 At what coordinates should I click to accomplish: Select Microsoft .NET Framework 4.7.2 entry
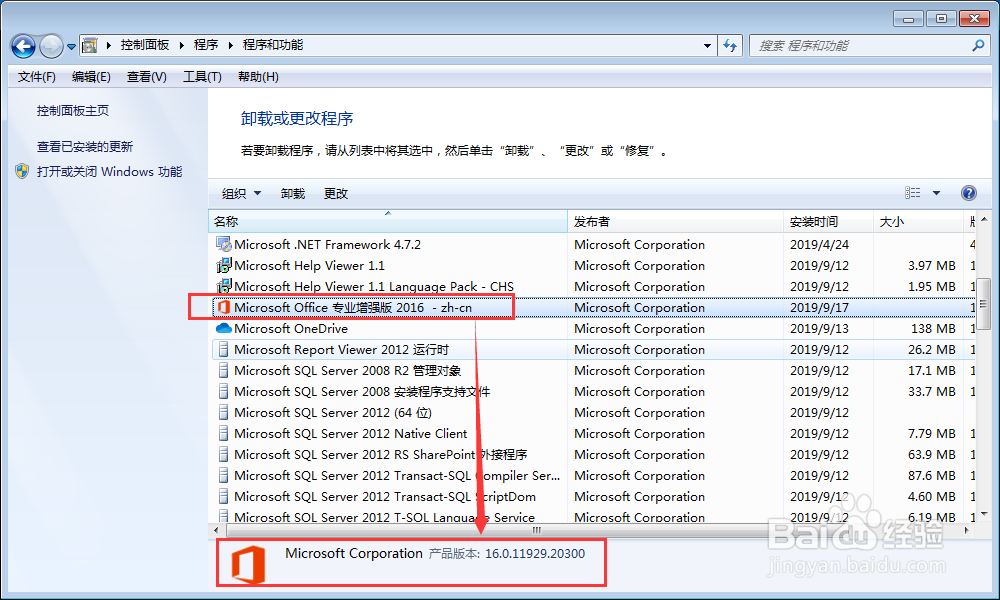pyautogui.click(x=327, y=244)
